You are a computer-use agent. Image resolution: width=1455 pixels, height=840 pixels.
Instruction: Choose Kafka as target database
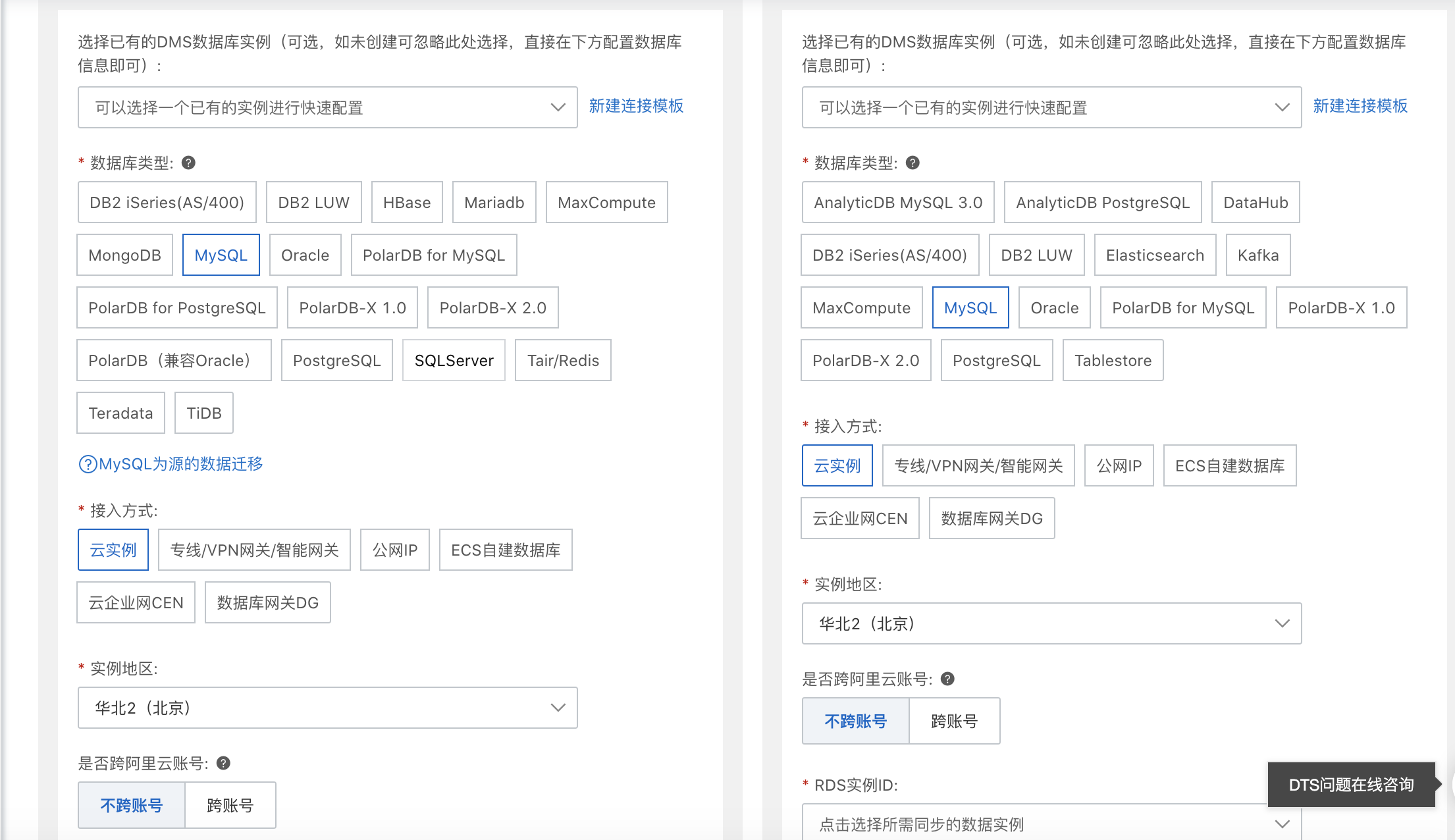click(1258, 255)
